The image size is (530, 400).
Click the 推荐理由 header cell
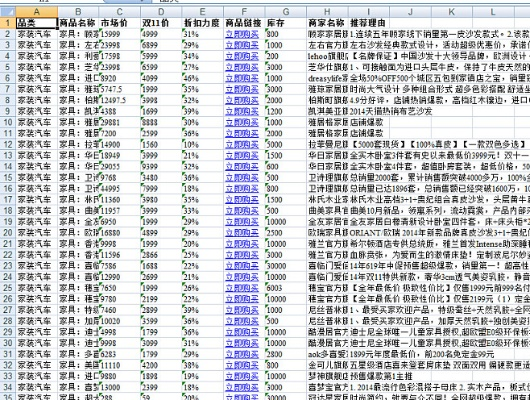(369, 23)
